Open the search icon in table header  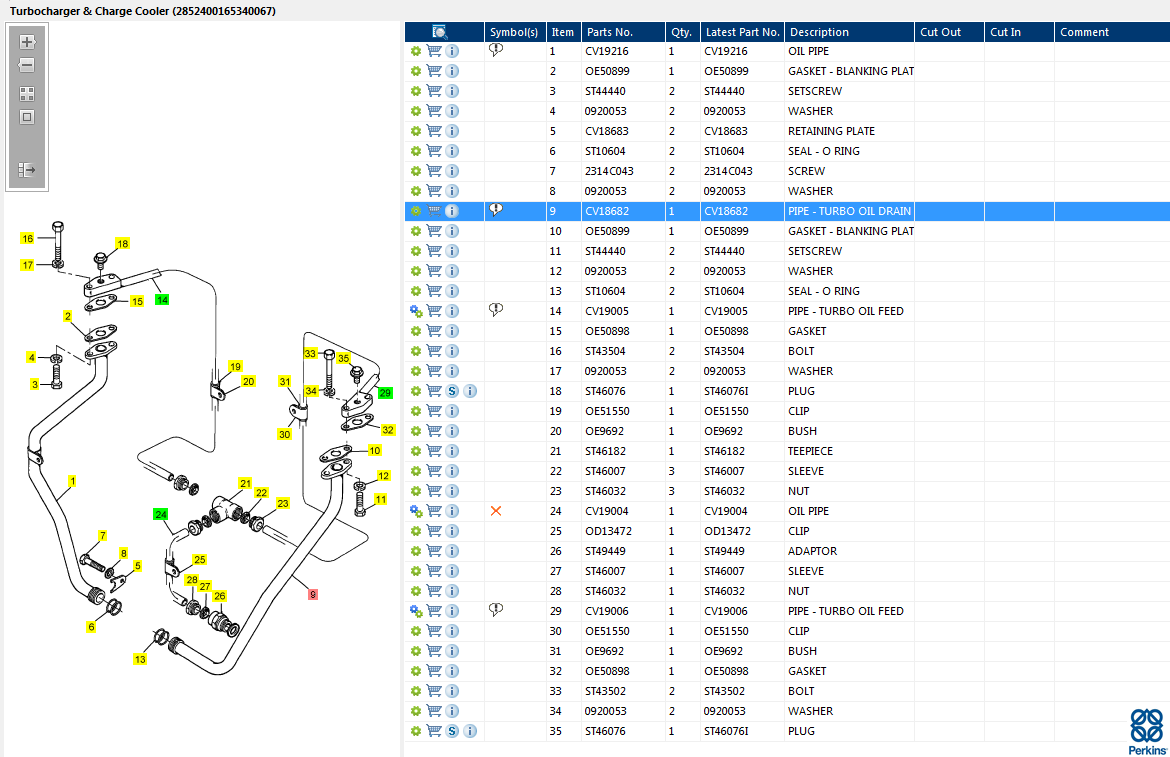[x=439, y=32]
